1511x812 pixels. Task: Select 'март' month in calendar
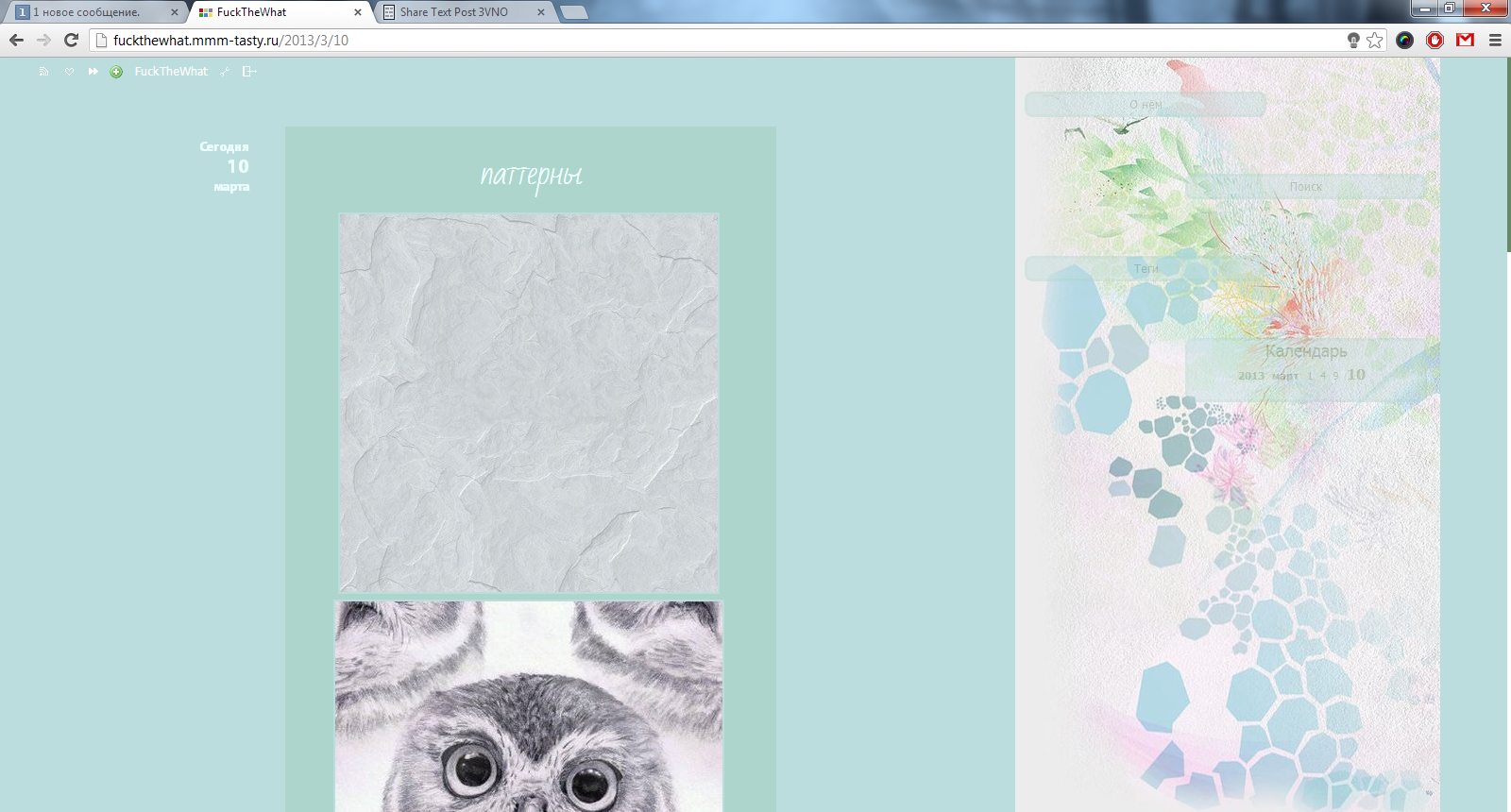pyautogui.click(x=1285, y=376)
